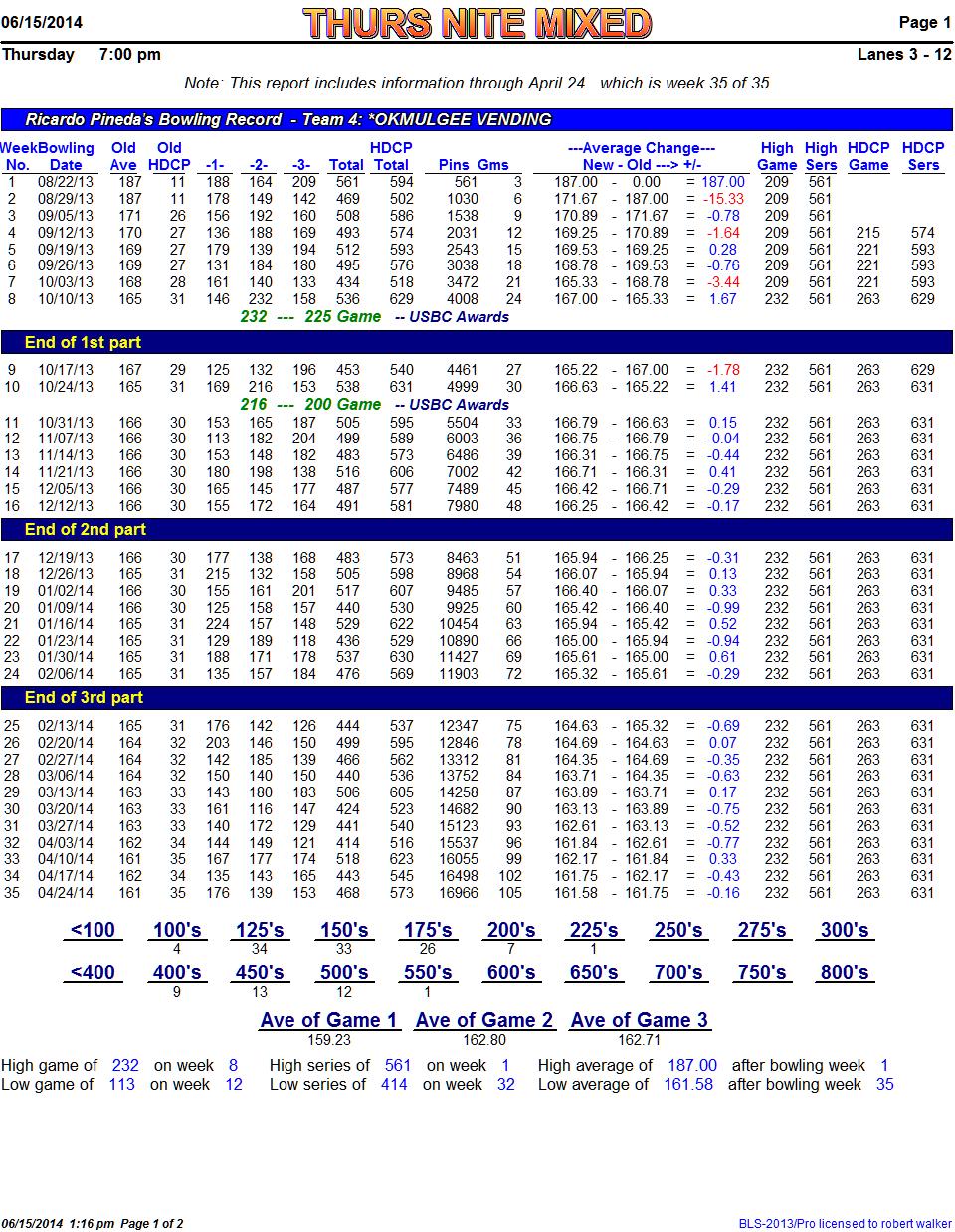Click the note about week 35 of 35
955x1232 pixels.
pyautogui.click(x=477, y=84)
